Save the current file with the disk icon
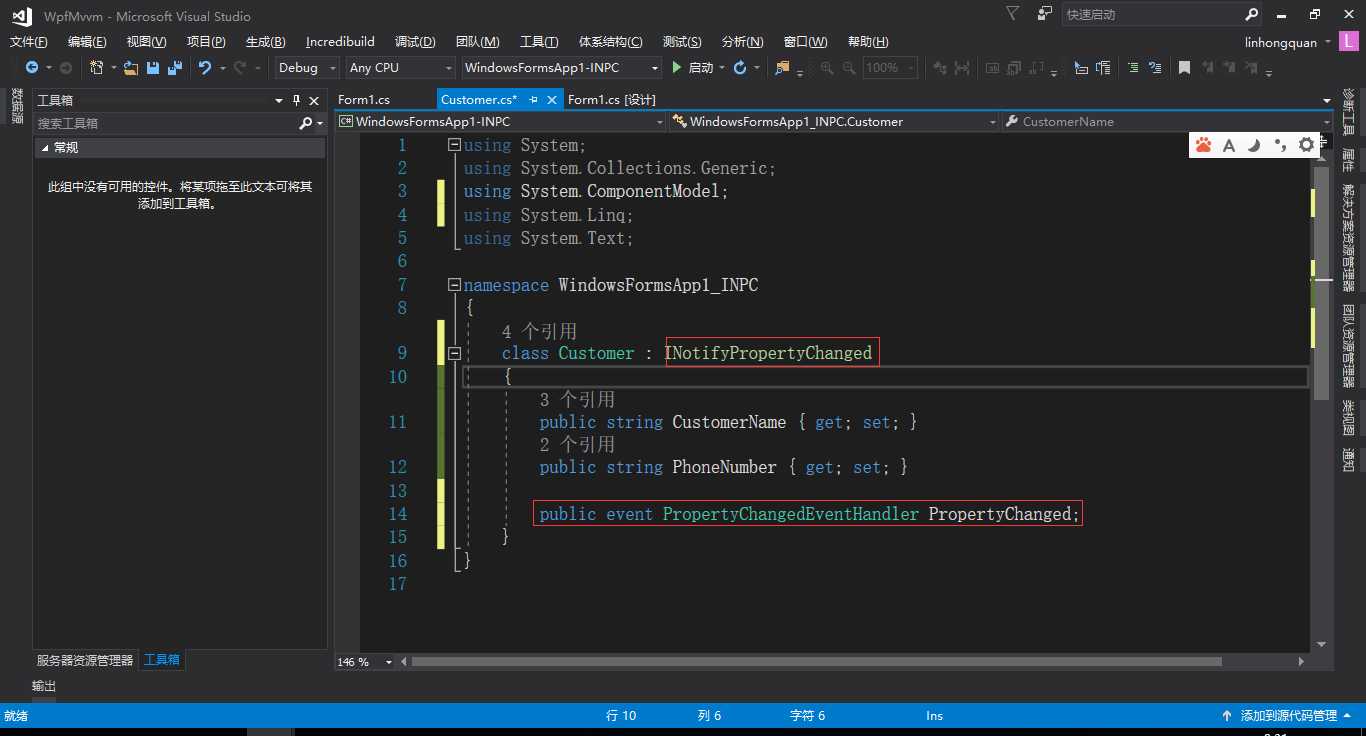 click(x=153, y=68)
